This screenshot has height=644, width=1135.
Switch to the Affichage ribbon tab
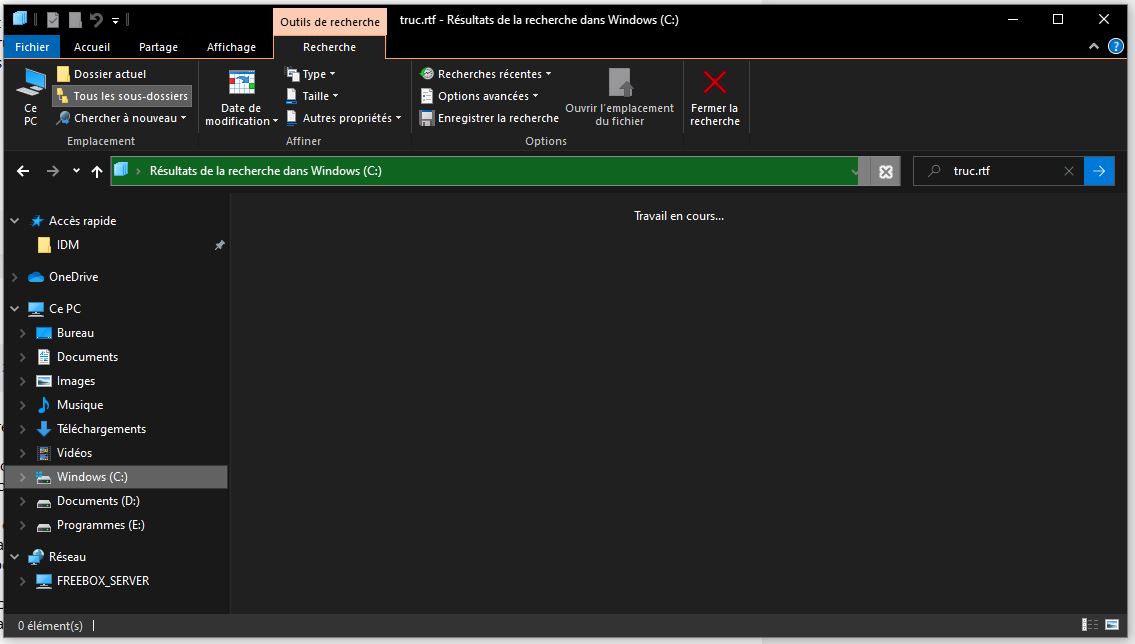(x=232, y=47)
